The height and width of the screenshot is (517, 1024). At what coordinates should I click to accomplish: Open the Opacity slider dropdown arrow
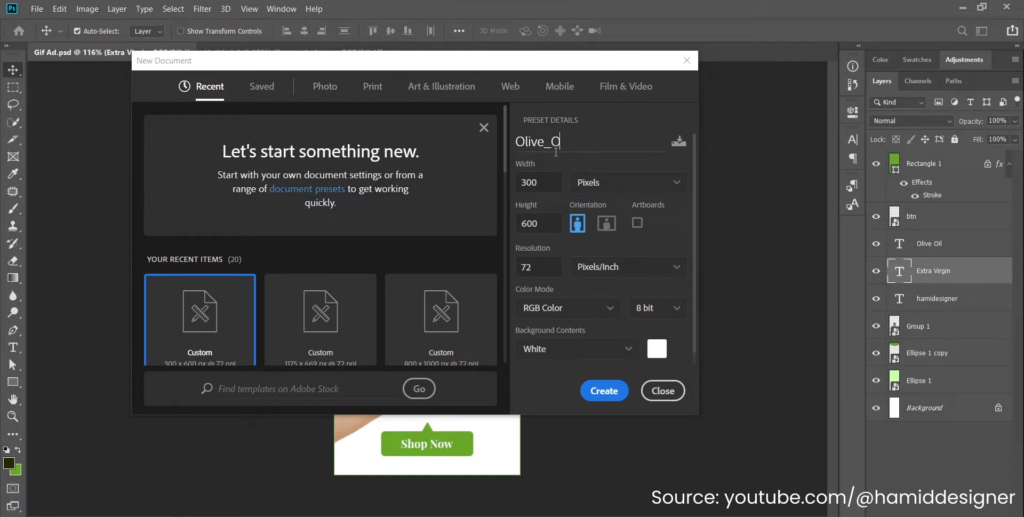[1014, 121]
